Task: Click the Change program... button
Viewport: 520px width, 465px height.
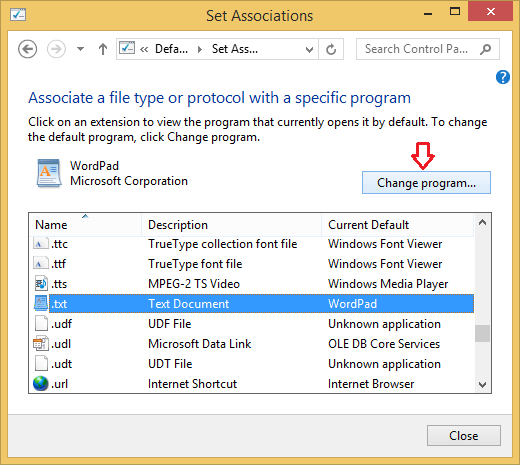Action: pos(426,183)
